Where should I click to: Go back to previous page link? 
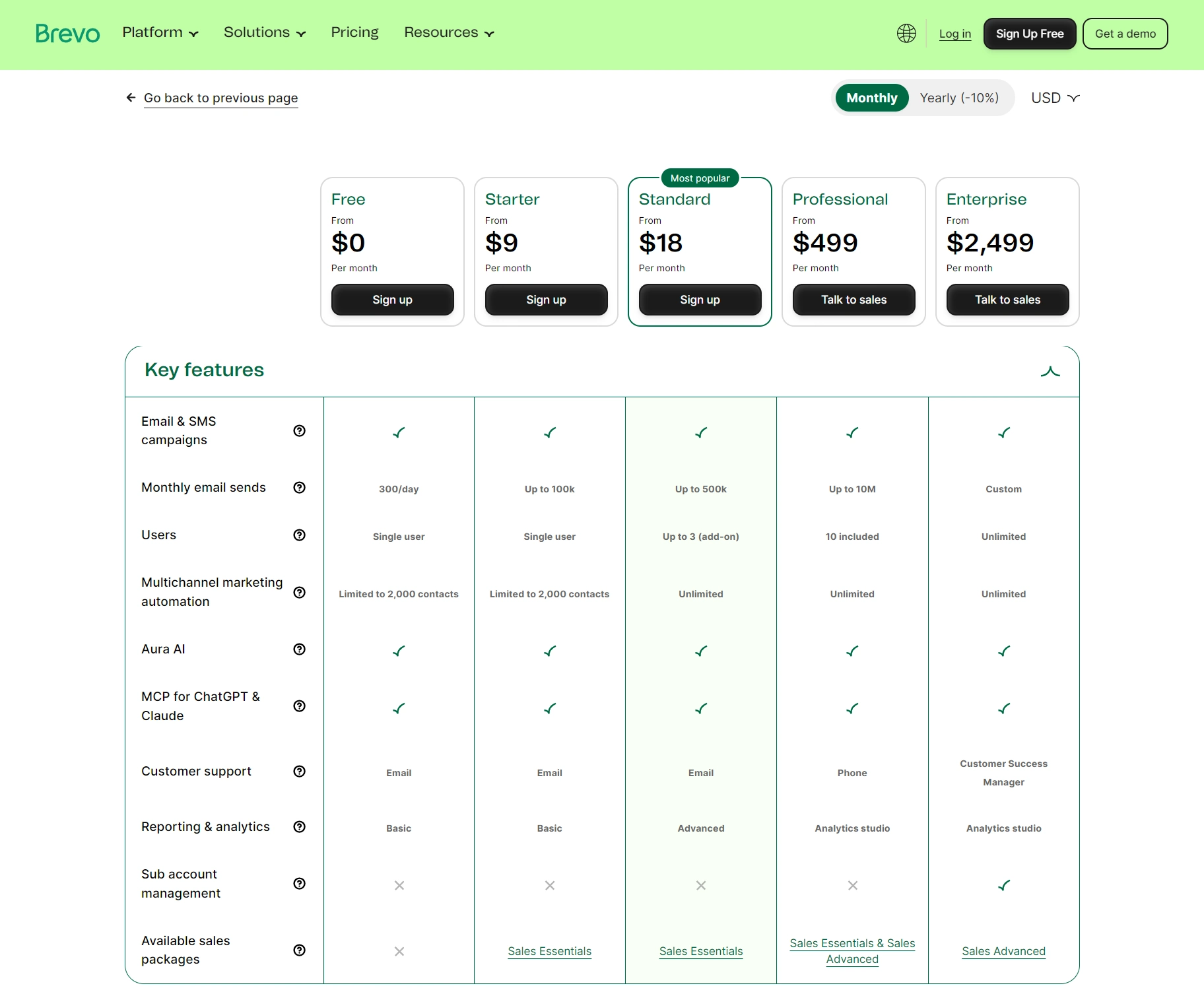pos(220,98)
